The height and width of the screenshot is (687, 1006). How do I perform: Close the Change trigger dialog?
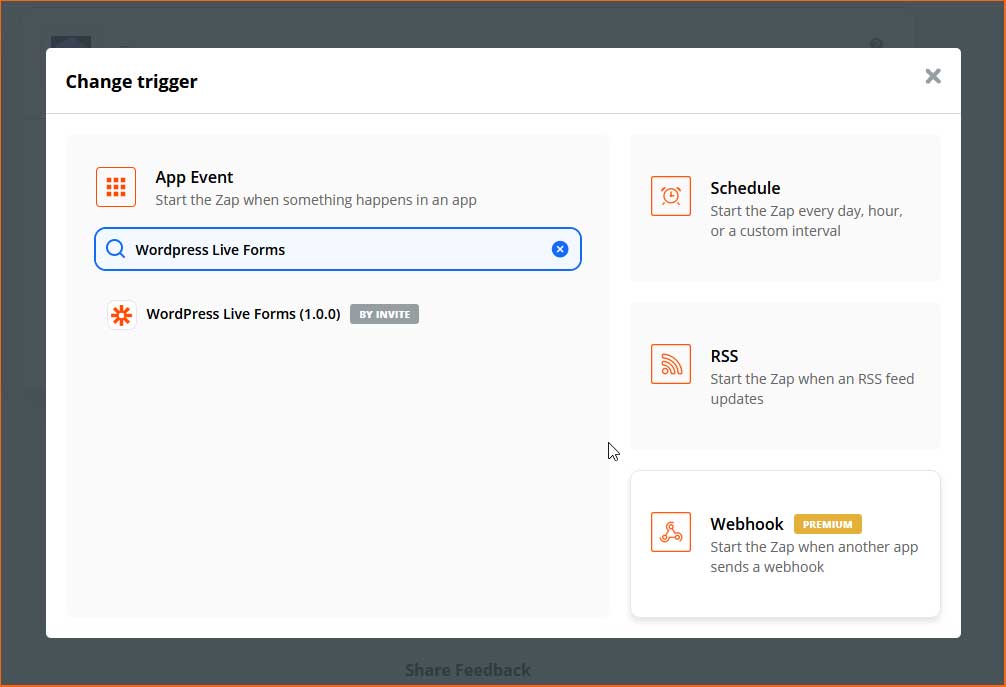tap(933, 76)
